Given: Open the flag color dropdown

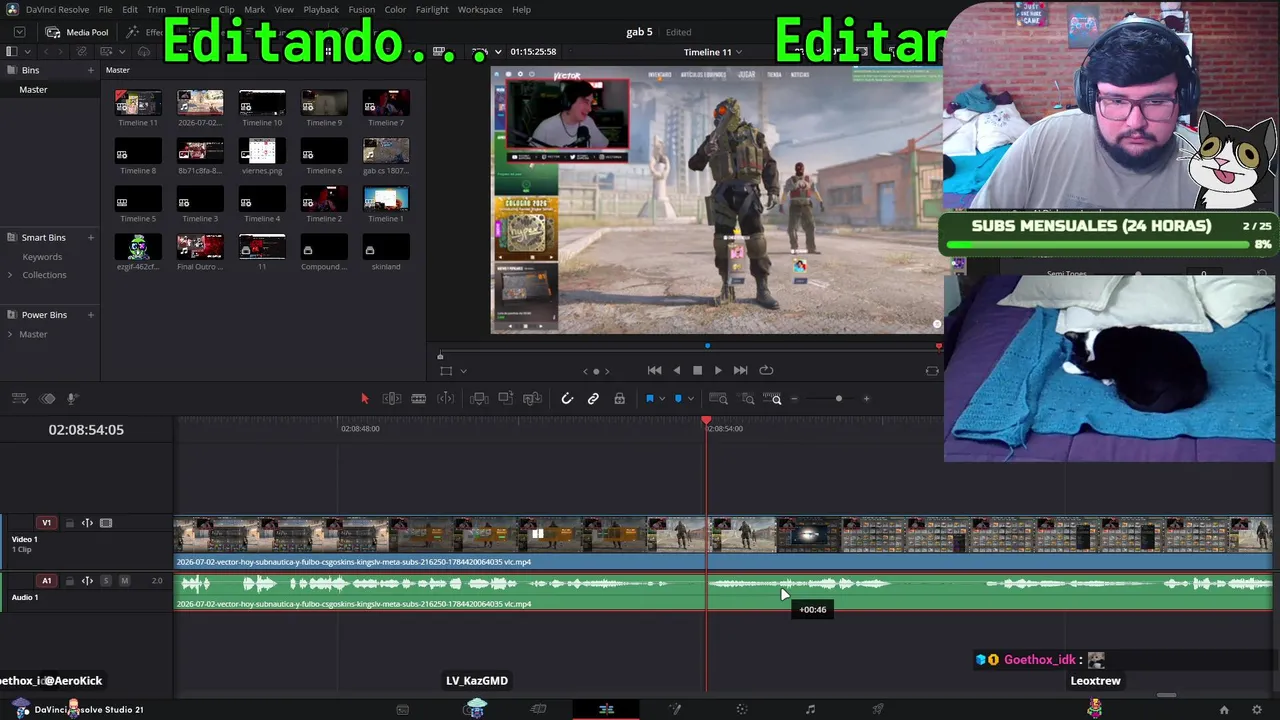Looking at the screenshot, I should (x=661, y=399).
